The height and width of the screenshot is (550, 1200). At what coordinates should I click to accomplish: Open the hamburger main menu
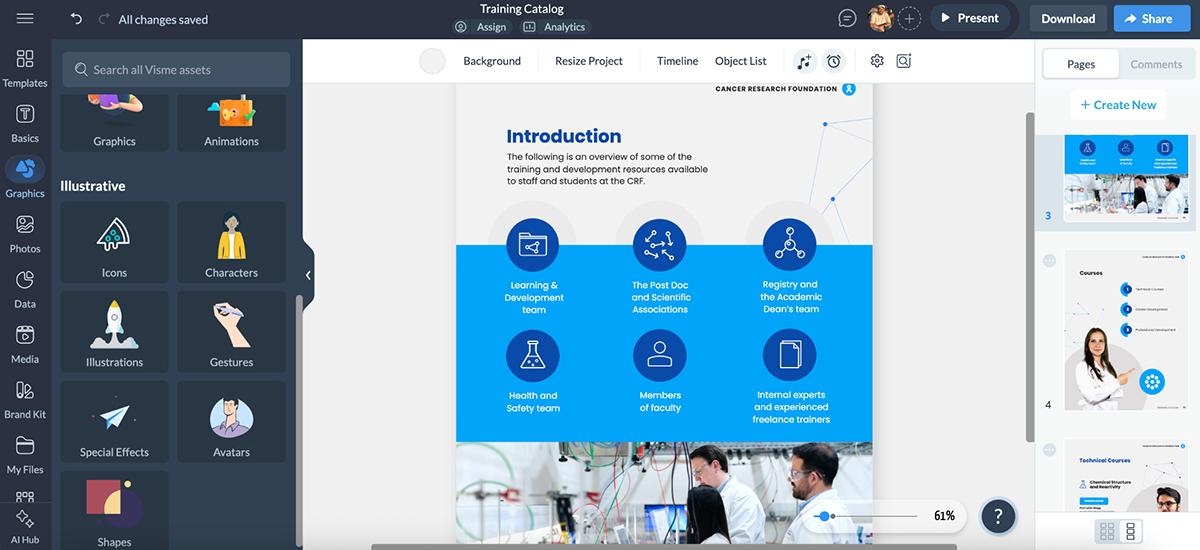coord(25,18)
